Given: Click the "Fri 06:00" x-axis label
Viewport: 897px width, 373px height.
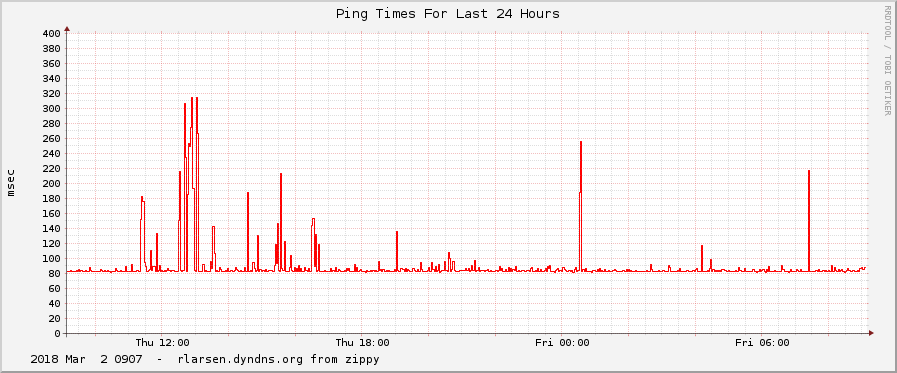Looking at the screenshot, I should (762, 343).
